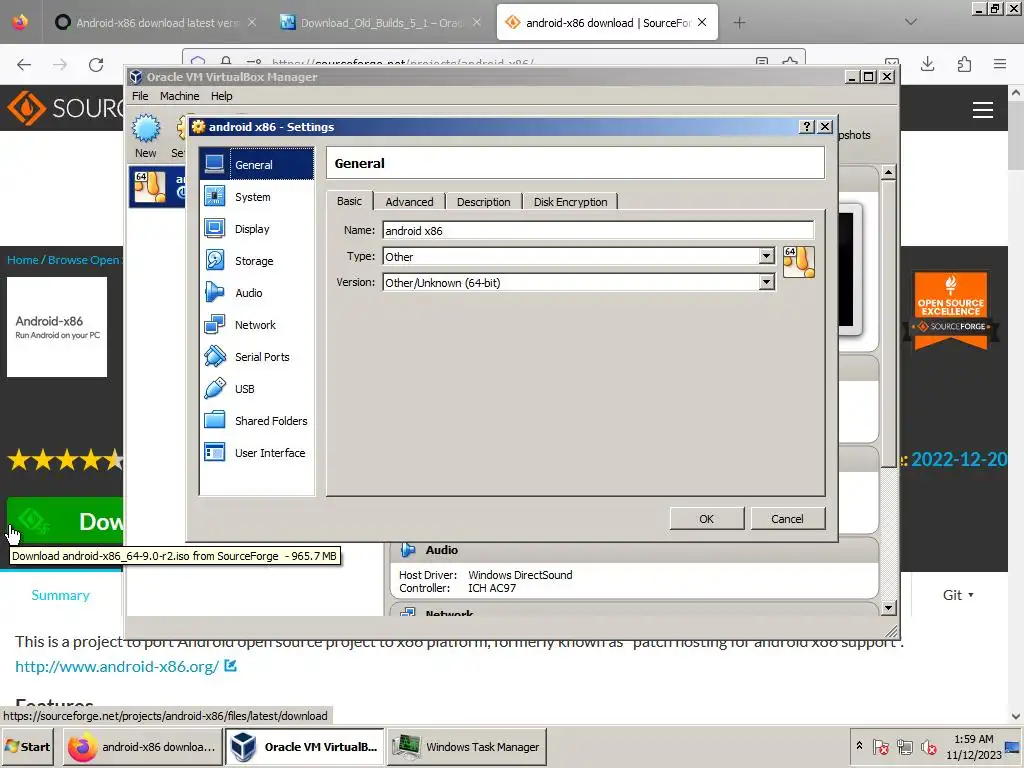1024x768 pixels.
Task: Click the Firefox address bar
Action: pos(493,63)
